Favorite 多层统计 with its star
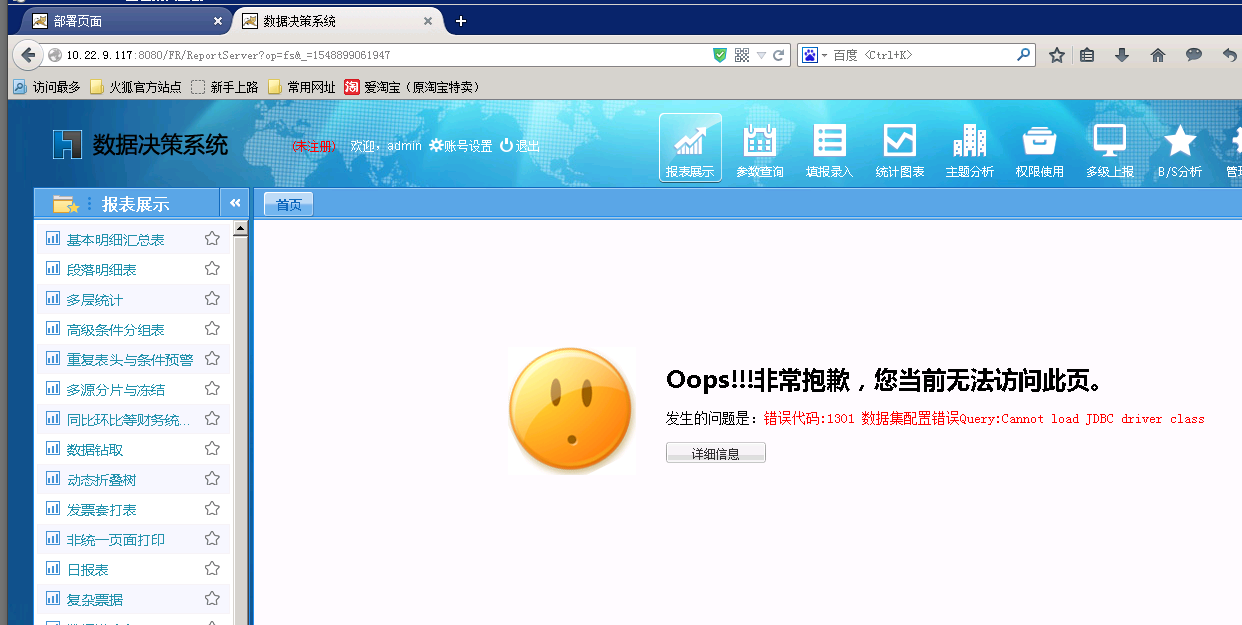 pos(212,299)
